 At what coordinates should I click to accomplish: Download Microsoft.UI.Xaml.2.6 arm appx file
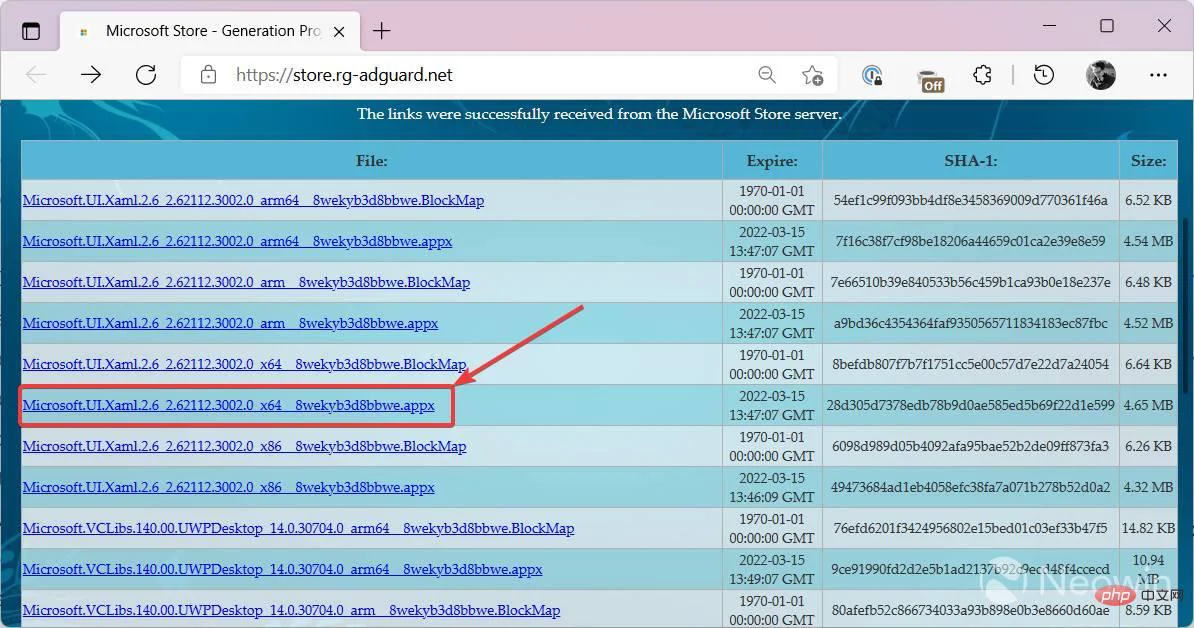pos(230,324)
